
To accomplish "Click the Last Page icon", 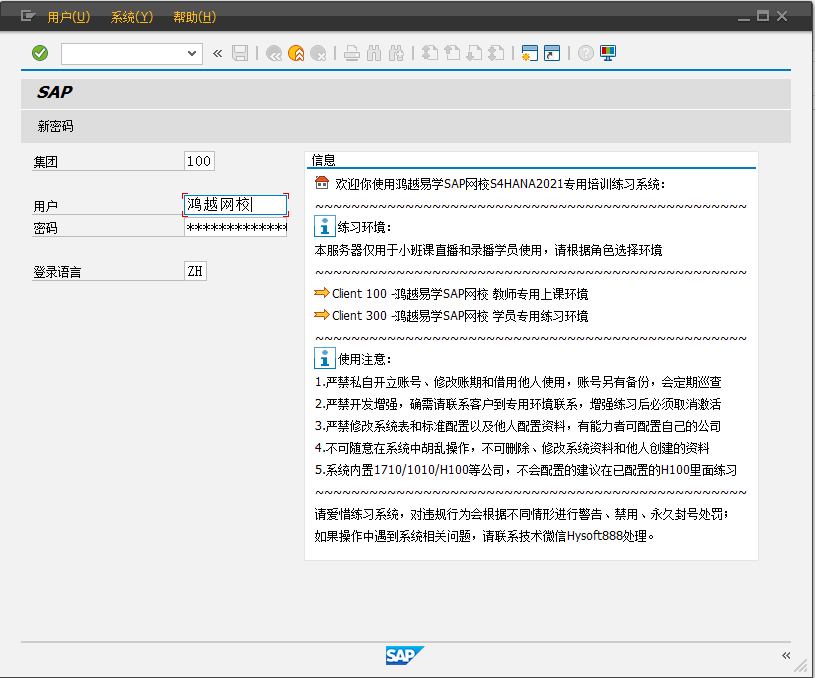I will point(496,53).
